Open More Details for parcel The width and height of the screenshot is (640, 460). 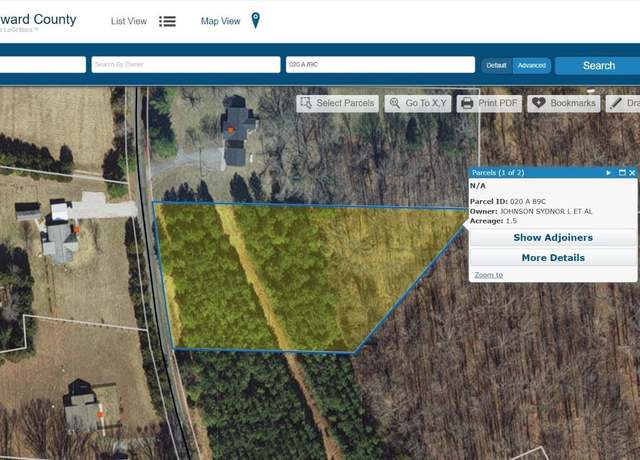click(x=553, y=258)
